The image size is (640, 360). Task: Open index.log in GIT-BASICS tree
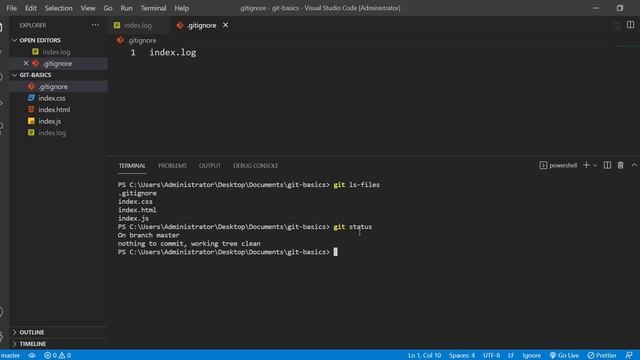52,133
